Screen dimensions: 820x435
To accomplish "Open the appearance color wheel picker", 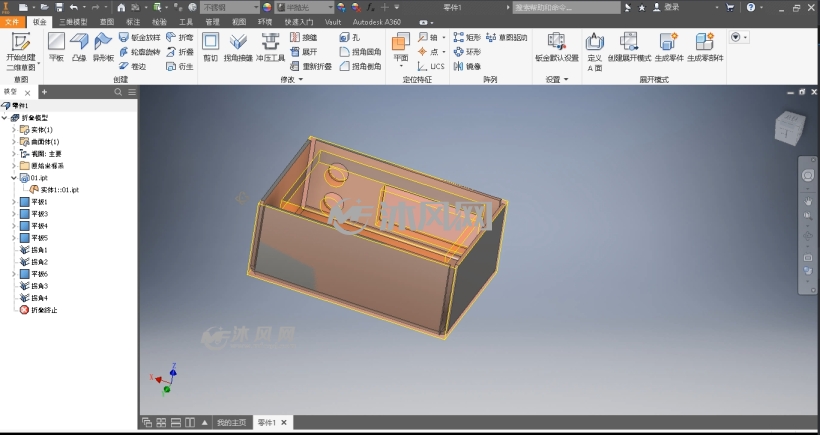I will pos(267,7).
